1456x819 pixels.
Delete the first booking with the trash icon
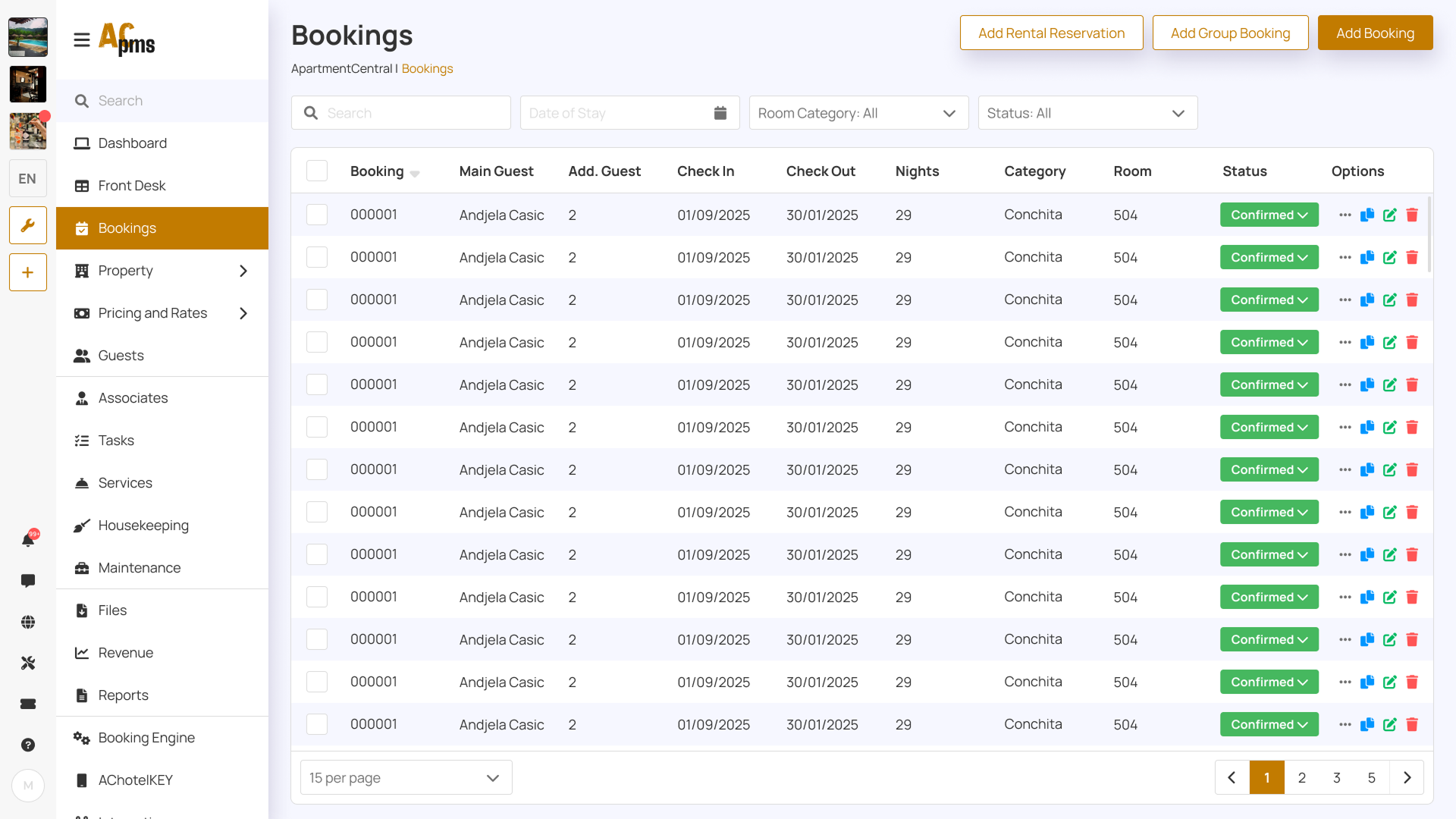[1412, 215]
